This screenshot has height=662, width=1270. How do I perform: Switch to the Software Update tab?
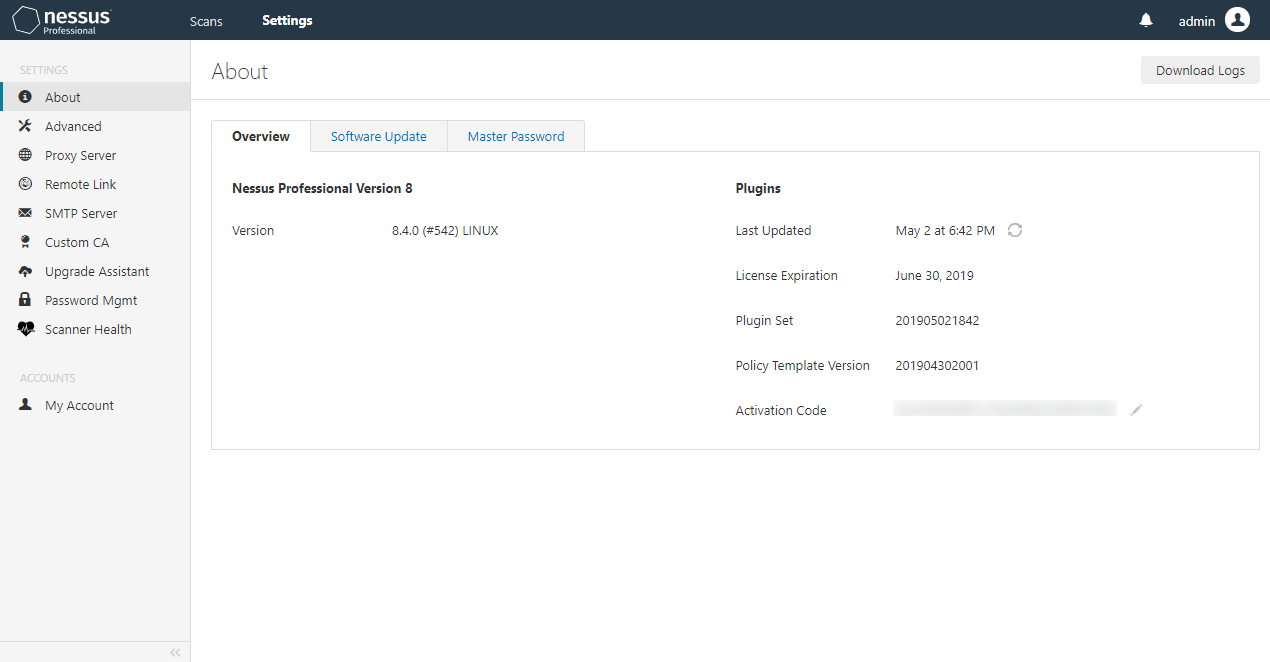pyautogui.click(x=378, y=136)
